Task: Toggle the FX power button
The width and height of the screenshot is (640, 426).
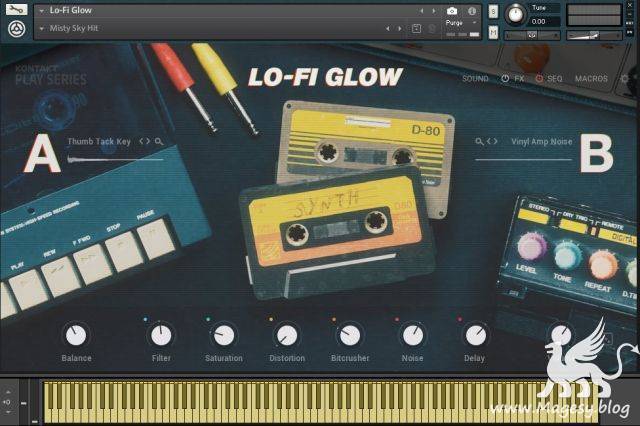Action: pos(505,78)
